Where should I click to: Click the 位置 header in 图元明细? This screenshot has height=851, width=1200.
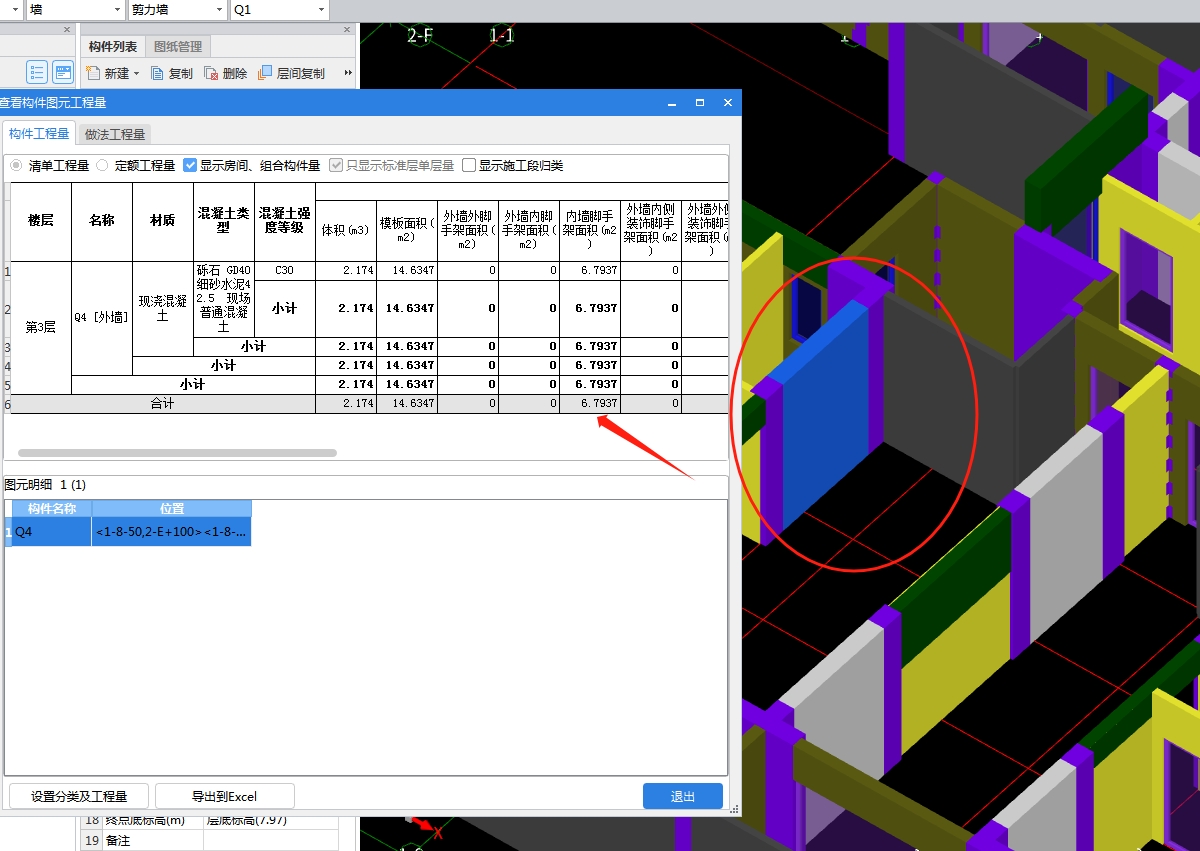pos(171,509)
